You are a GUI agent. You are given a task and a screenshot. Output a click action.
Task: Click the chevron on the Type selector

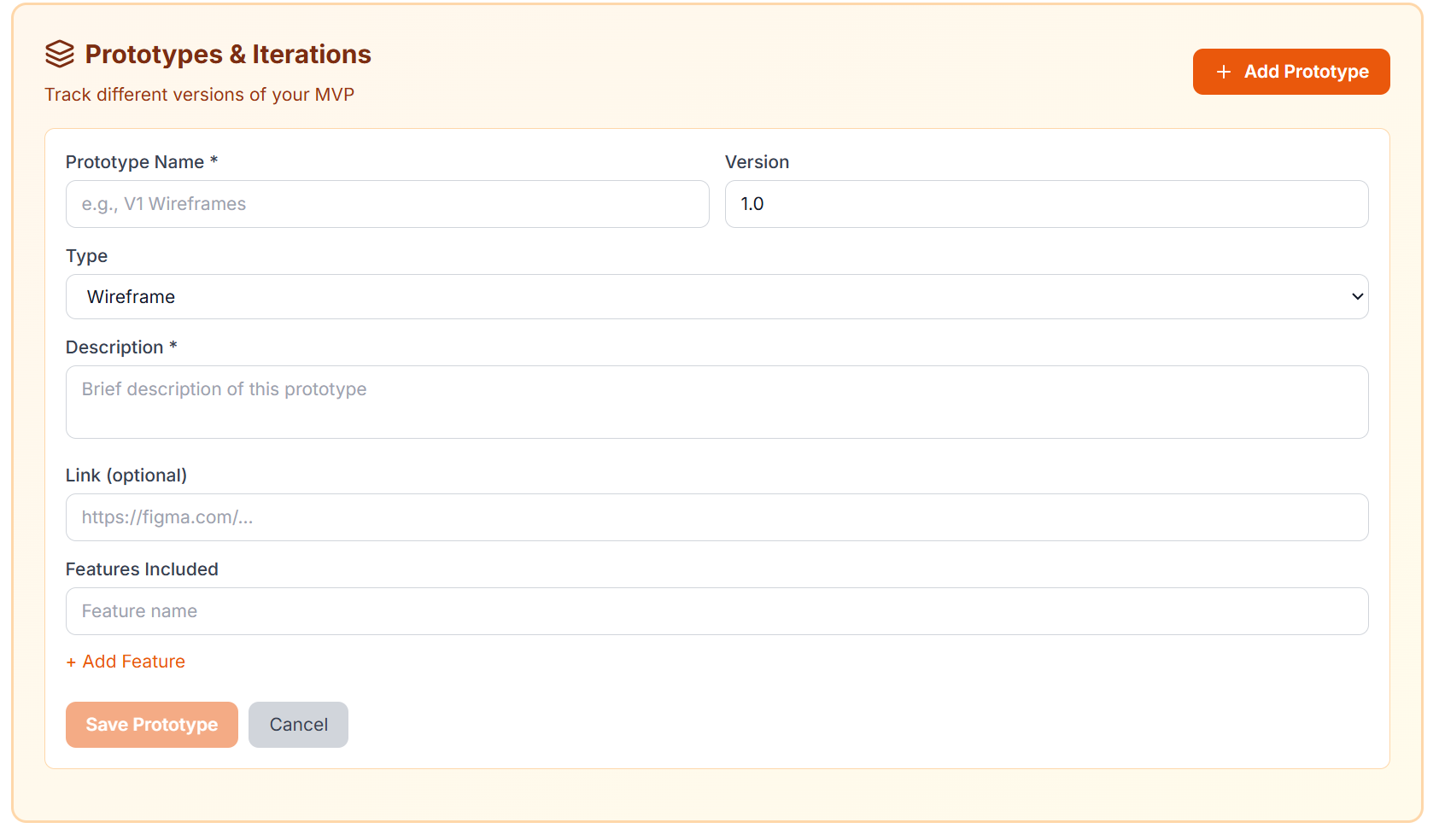[x=1356, y=296]
